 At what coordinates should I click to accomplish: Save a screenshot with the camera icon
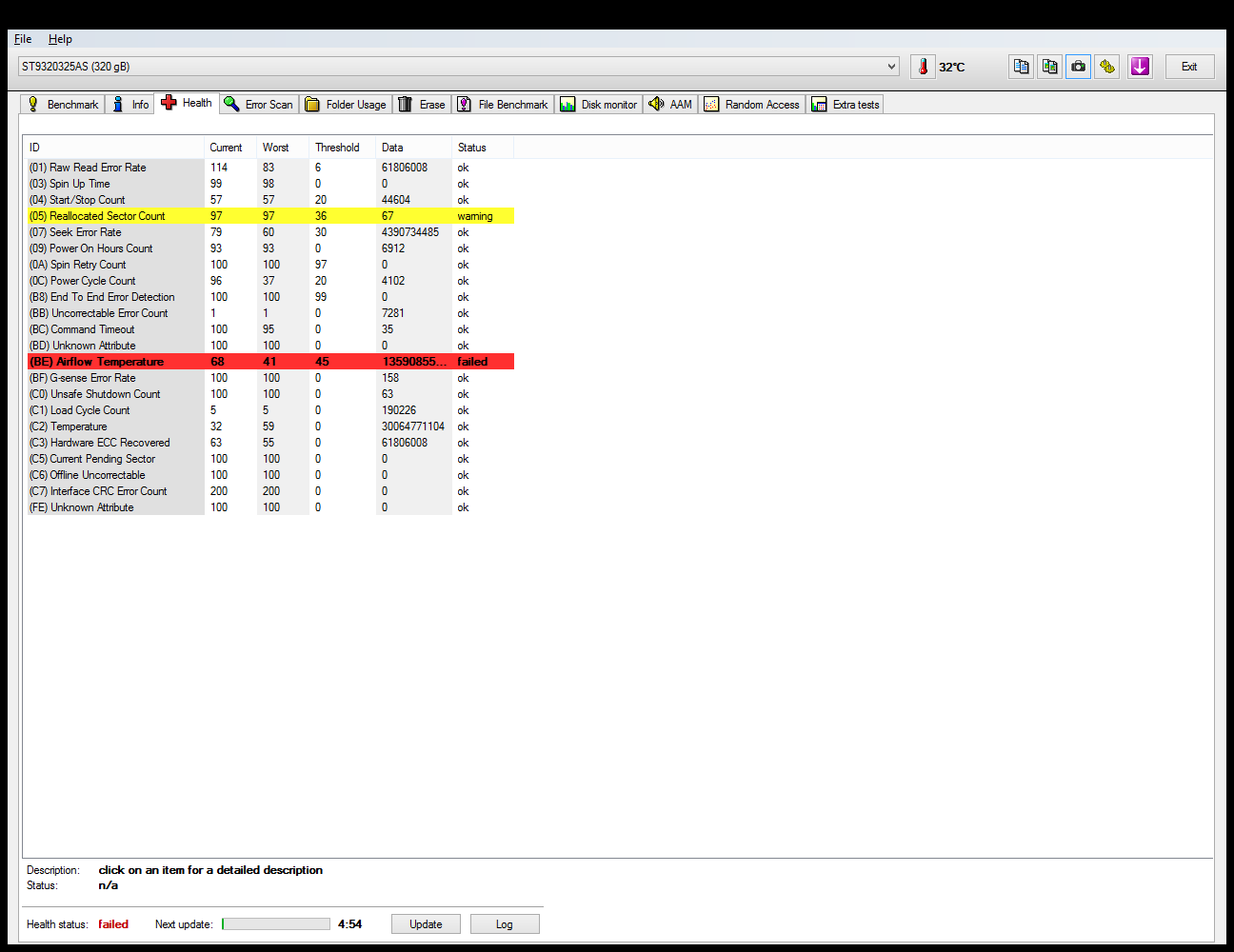(1079, 67)
